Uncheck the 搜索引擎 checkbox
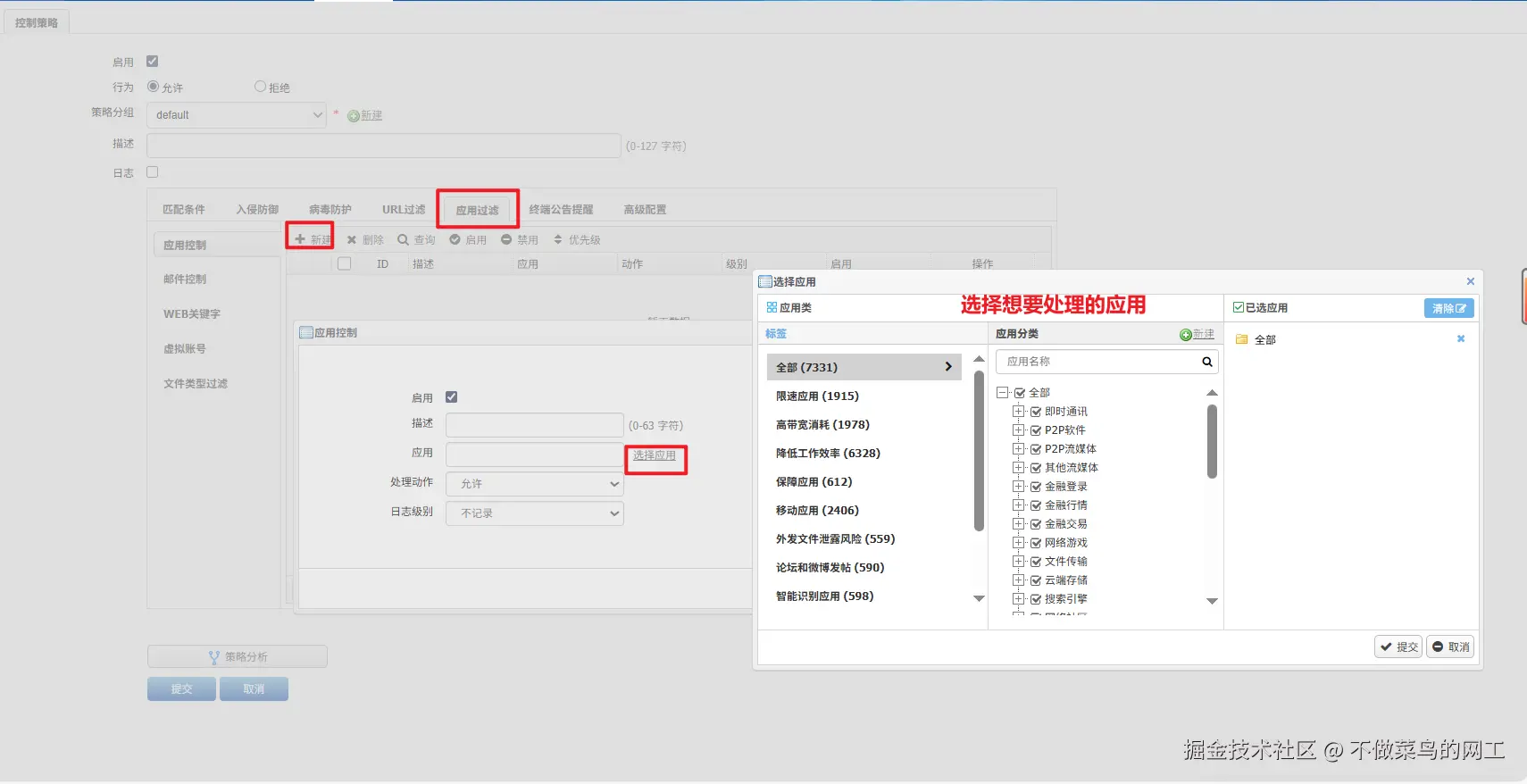The image size is (1527, 784). point(1036,599)
